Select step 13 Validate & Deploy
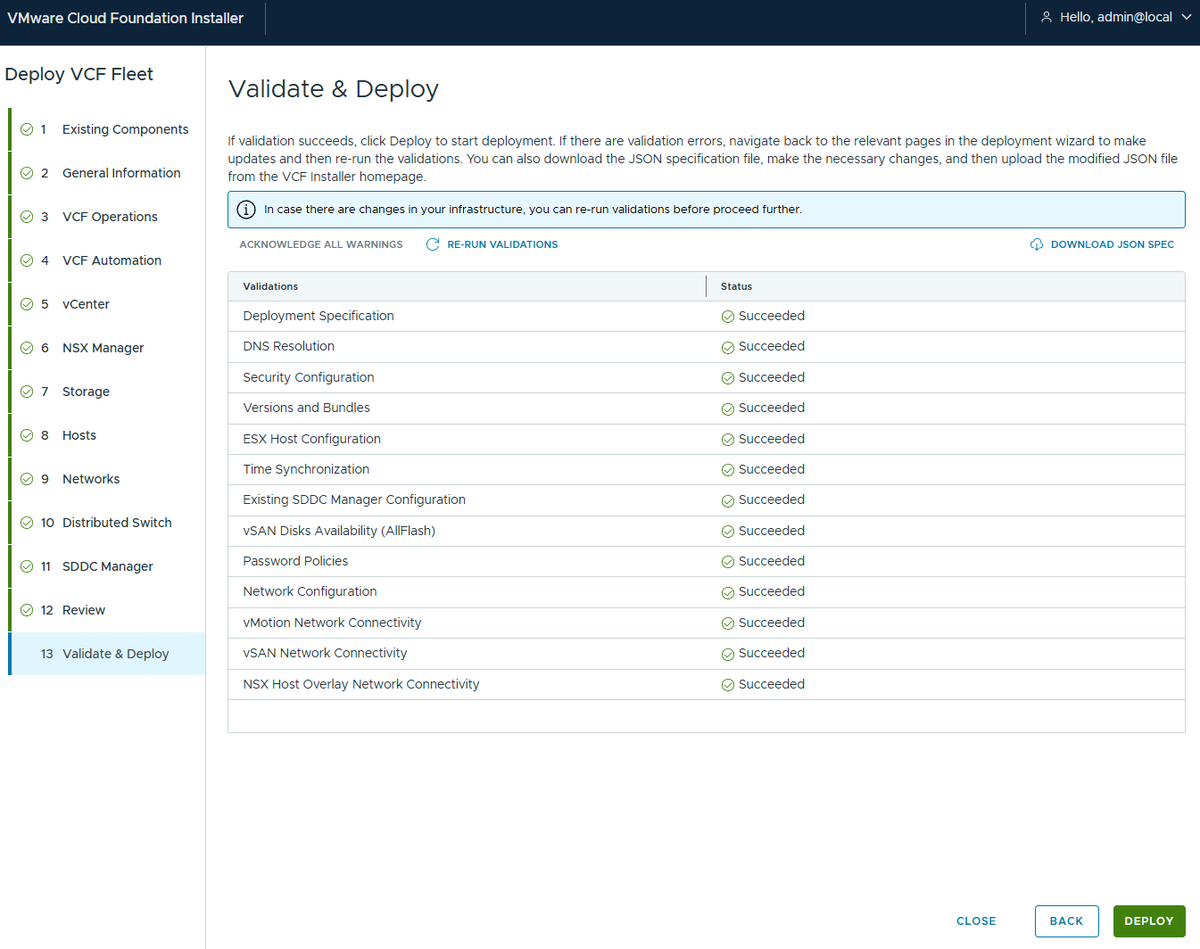Viewport: 1200px width, 949px height. (x=107, y=654)
